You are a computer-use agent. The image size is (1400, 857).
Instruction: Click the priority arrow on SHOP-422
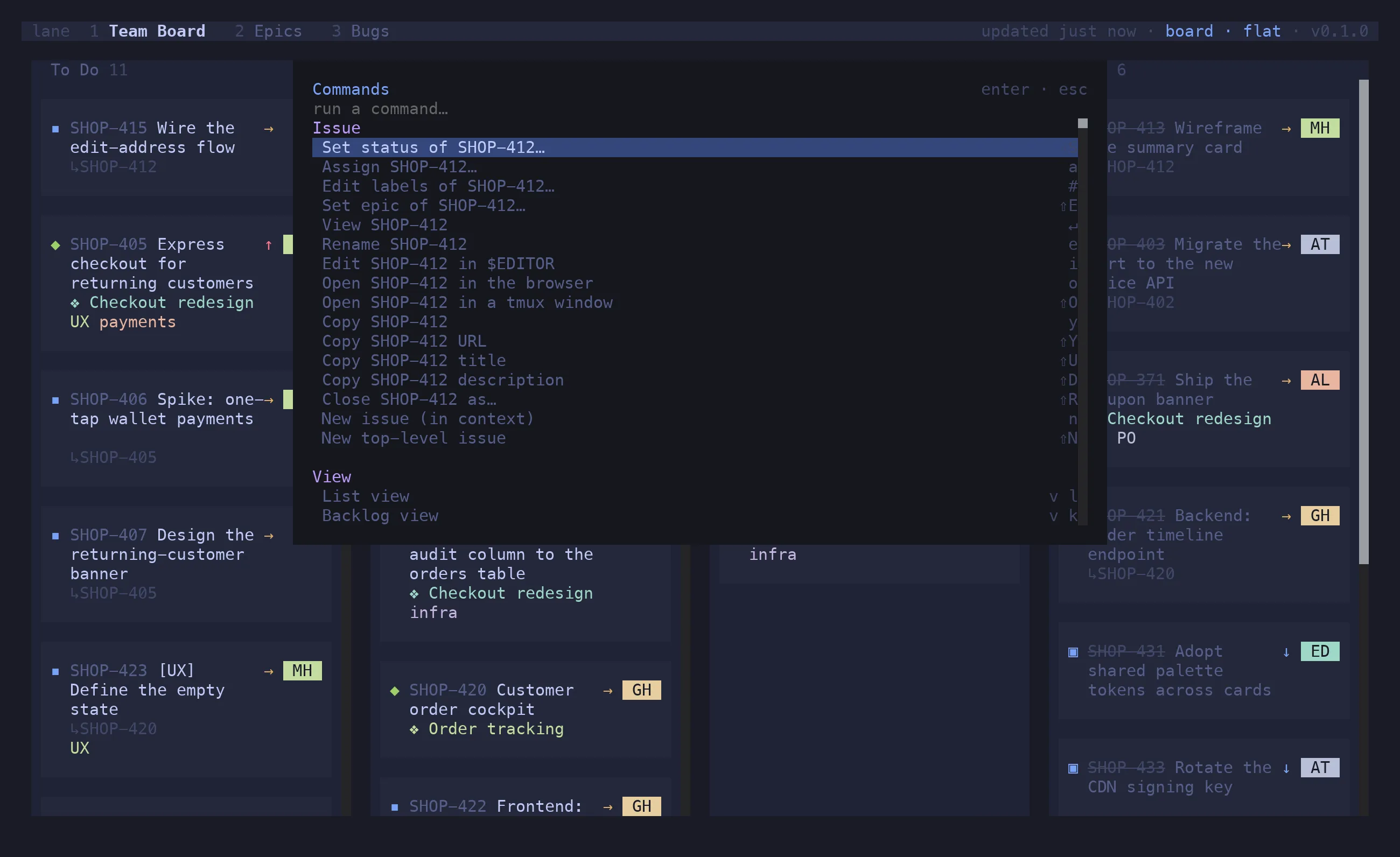coord(608,807)
